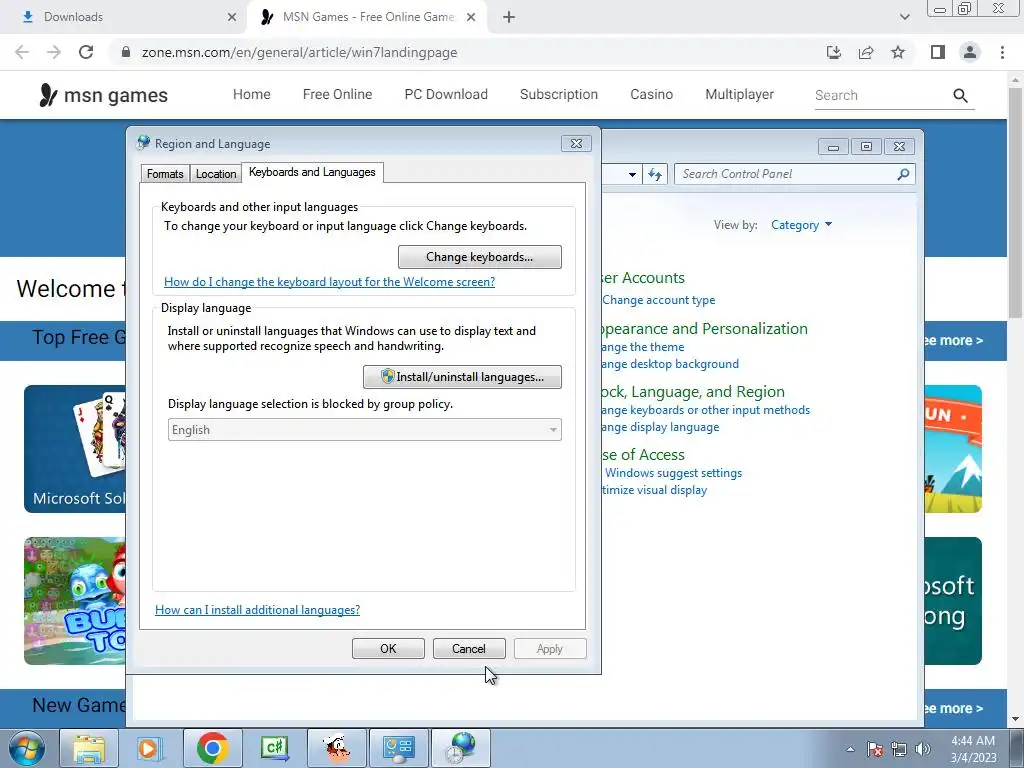1024x768 pixels.
Task: Click the Region and Language globe taskbar icon
Action: [x=461, y=748]
